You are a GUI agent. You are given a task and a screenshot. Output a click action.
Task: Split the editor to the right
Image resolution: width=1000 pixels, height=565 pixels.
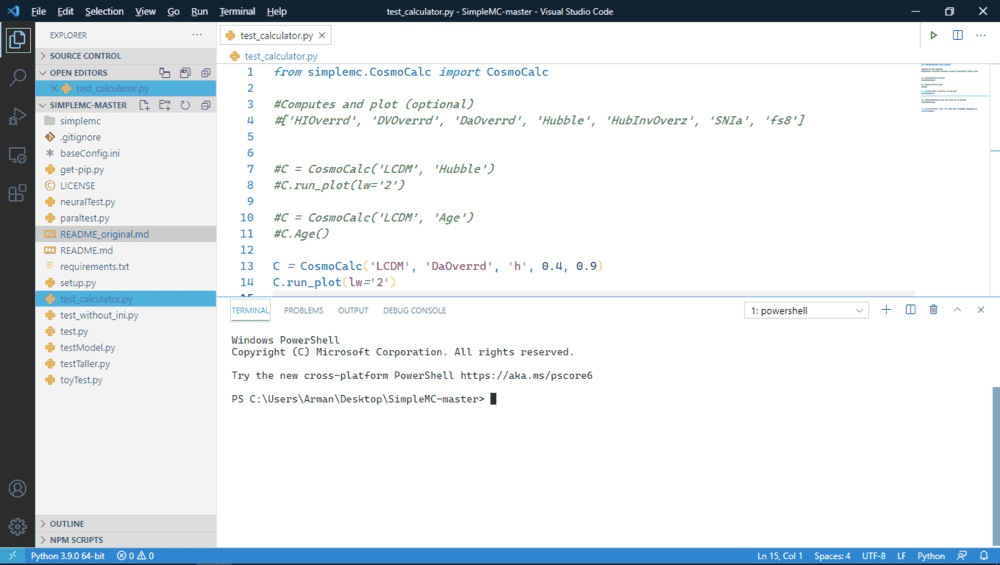(x=957, y=35)
